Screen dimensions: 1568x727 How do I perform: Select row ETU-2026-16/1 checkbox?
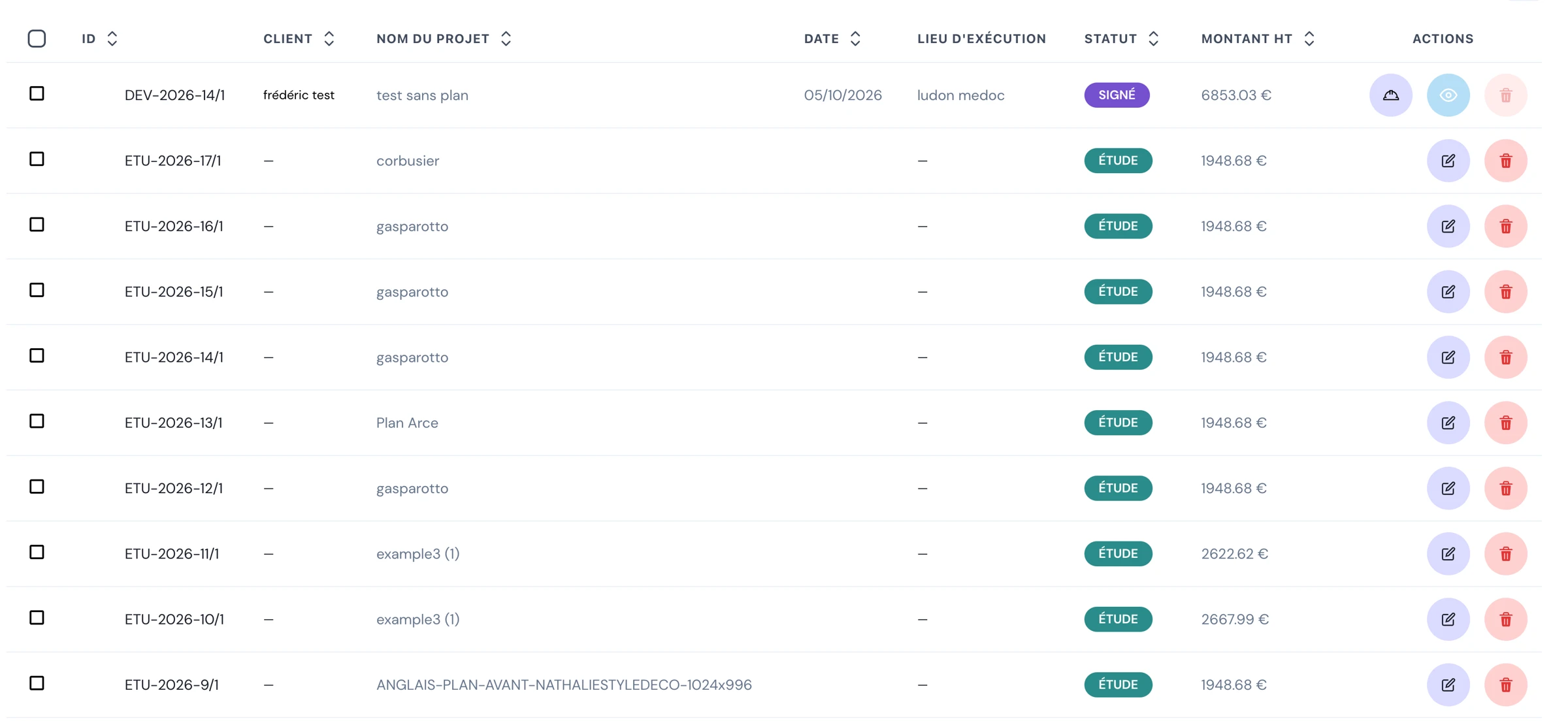pos(37,225)
